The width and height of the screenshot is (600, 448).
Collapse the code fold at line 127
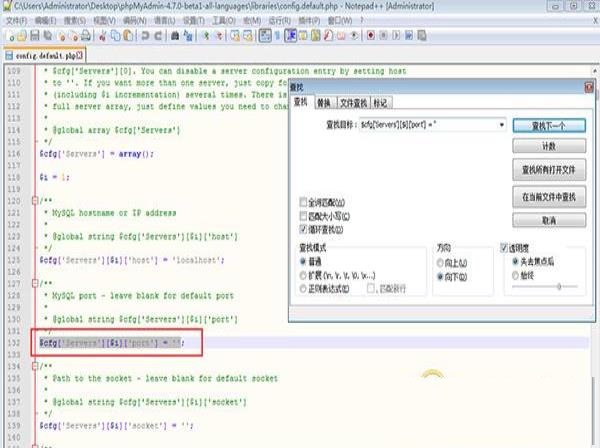33,283
